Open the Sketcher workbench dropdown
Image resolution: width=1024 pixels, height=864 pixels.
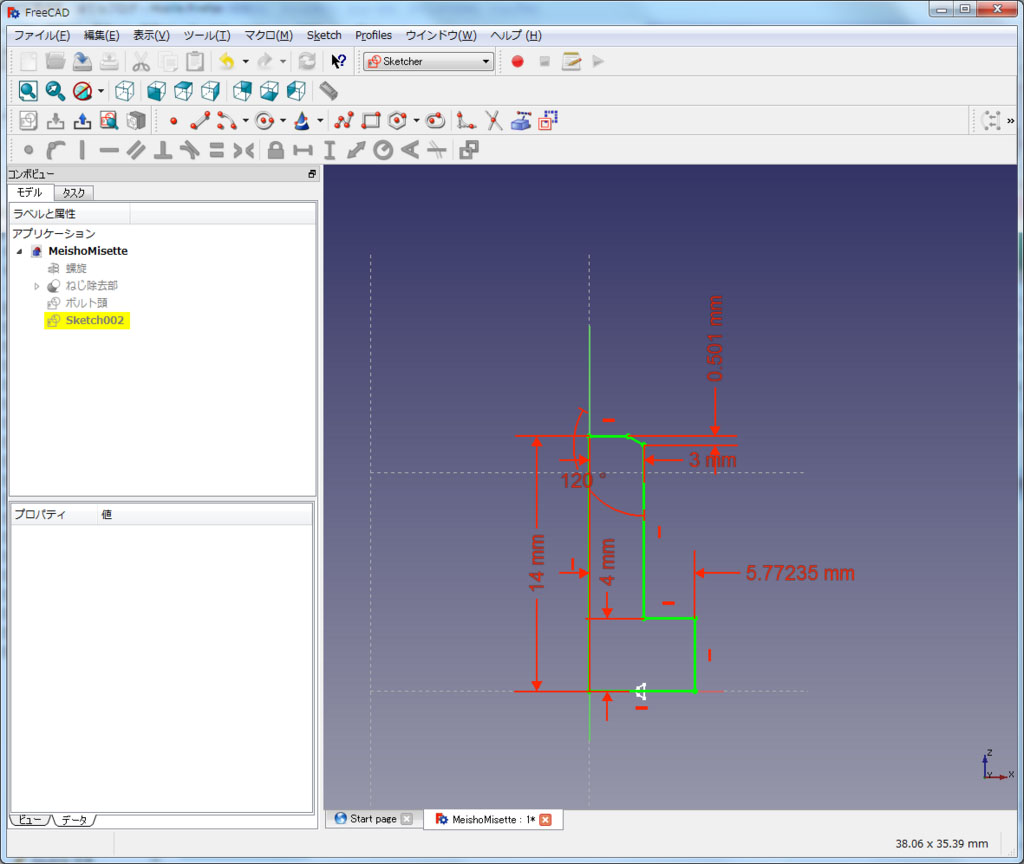click(x=428, y=61)
